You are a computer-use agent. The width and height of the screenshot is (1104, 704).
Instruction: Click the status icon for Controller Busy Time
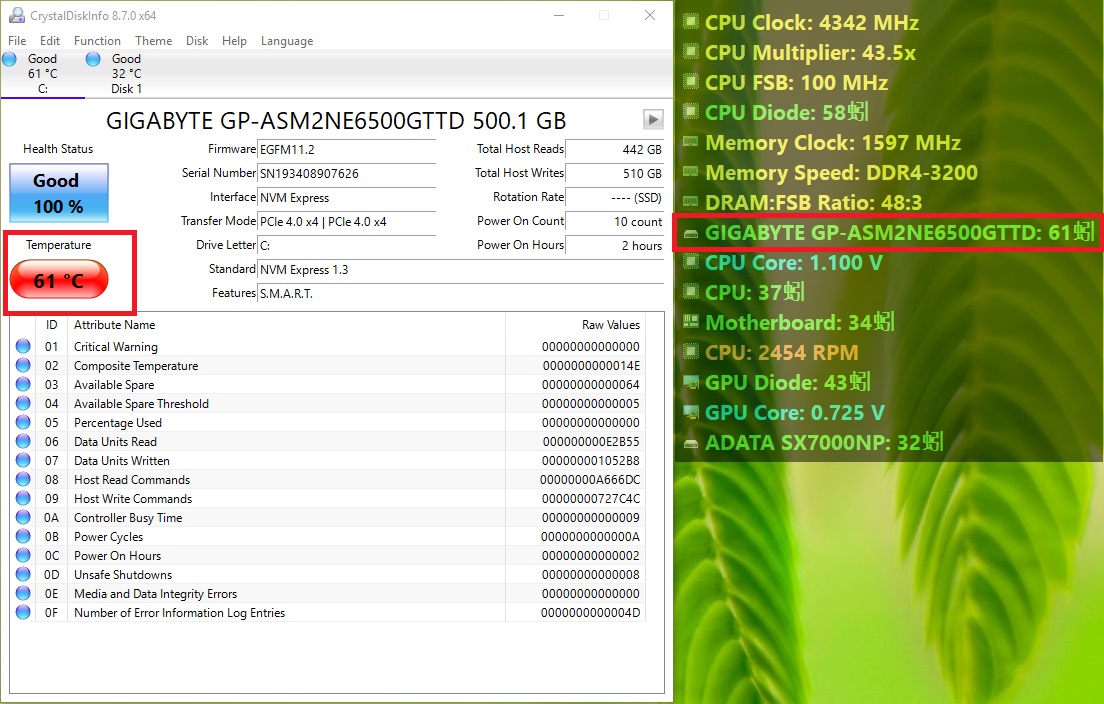pos(23,517)
